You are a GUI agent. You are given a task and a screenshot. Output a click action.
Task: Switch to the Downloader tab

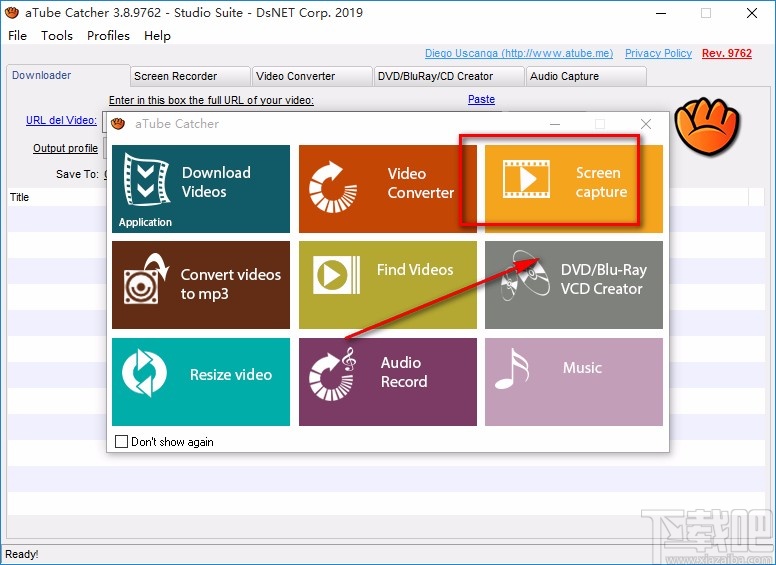tap(68, 75)
